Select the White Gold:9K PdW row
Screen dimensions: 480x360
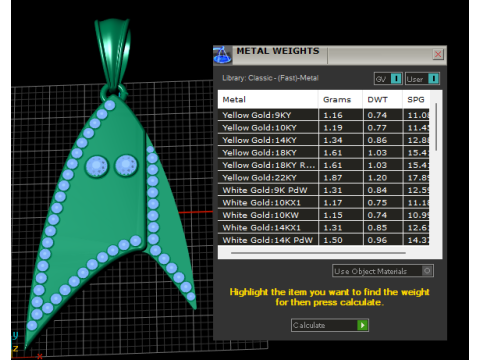point(323,190)
